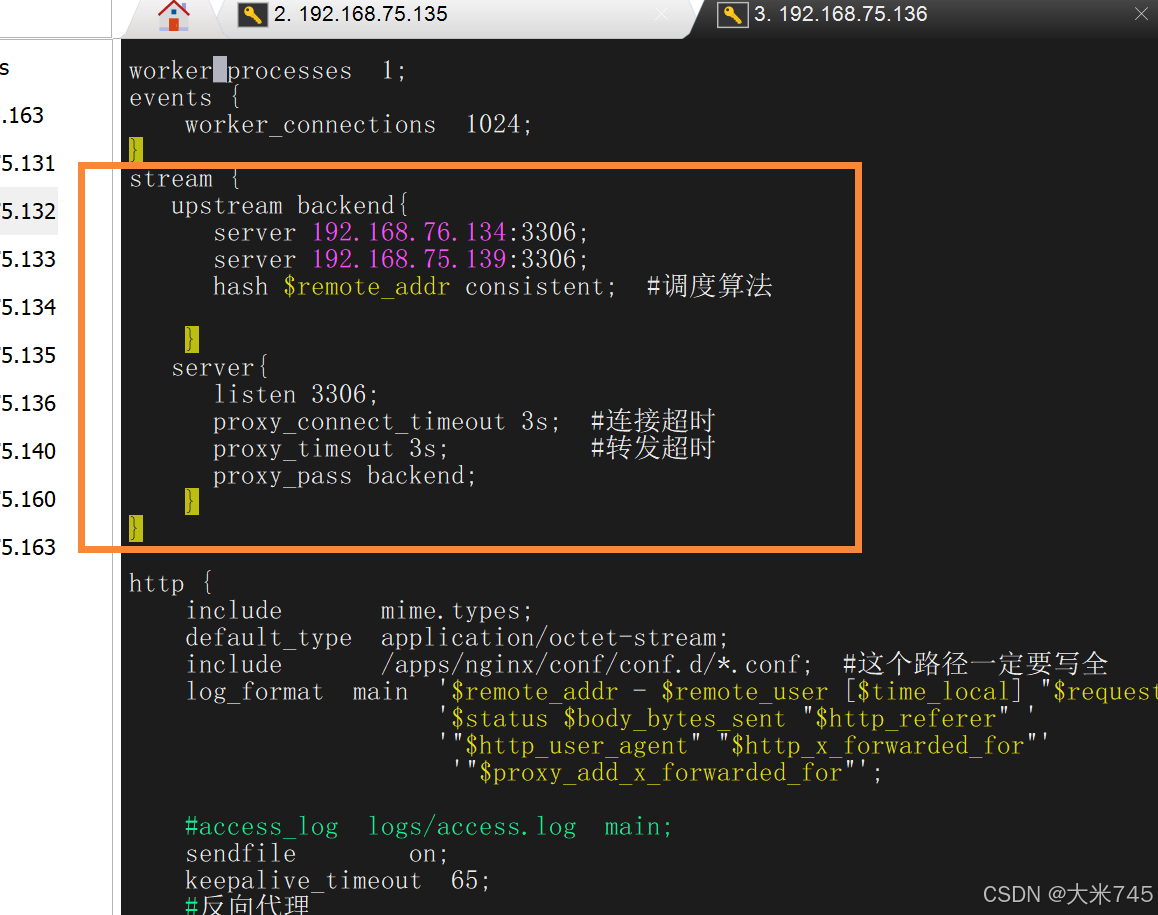
Task: Click the text 'worker_connections'
Action: tap(310, 125)
